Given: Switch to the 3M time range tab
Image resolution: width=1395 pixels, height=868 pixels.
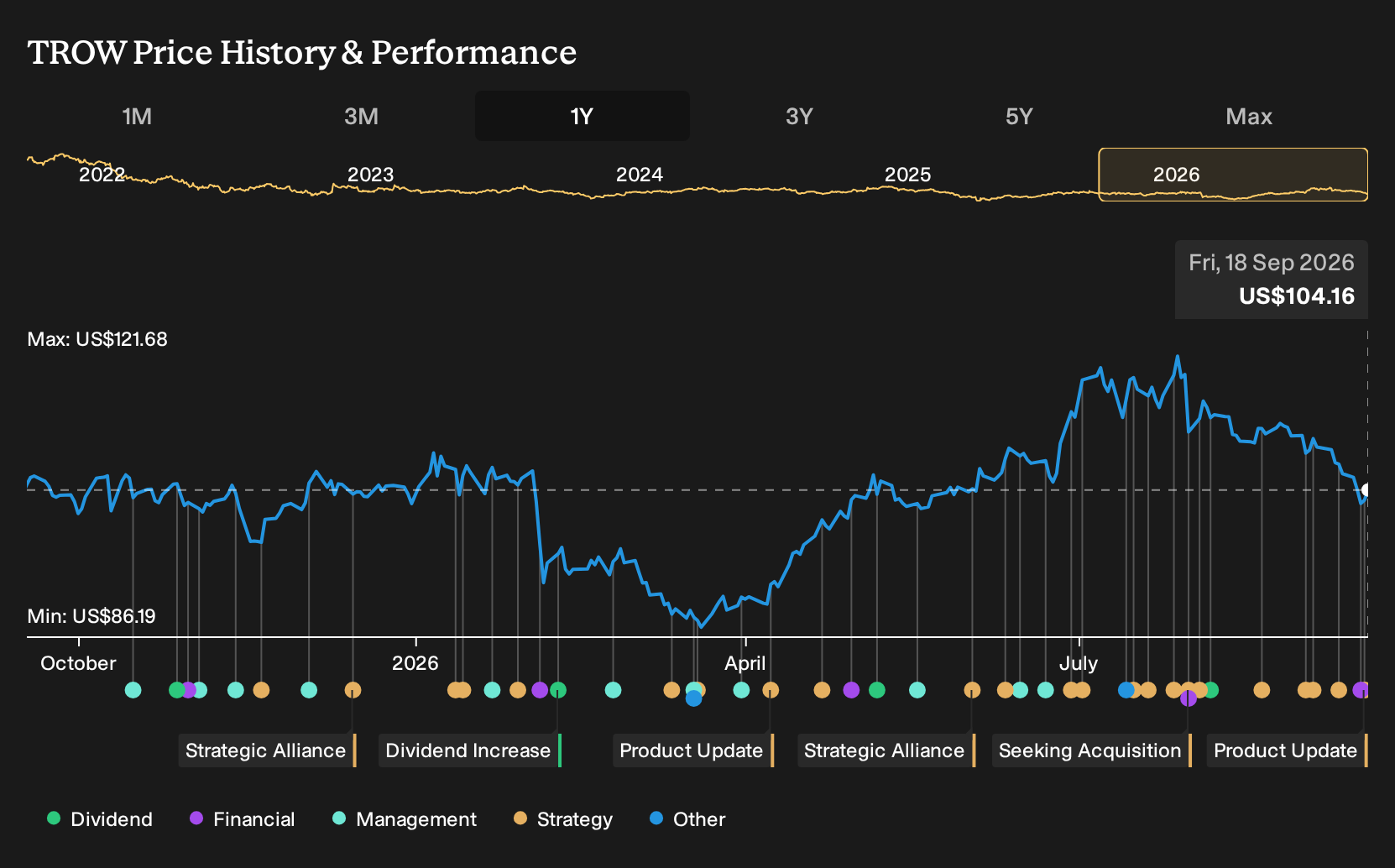Looking at the screenshot, I should [x=361, y=117].
